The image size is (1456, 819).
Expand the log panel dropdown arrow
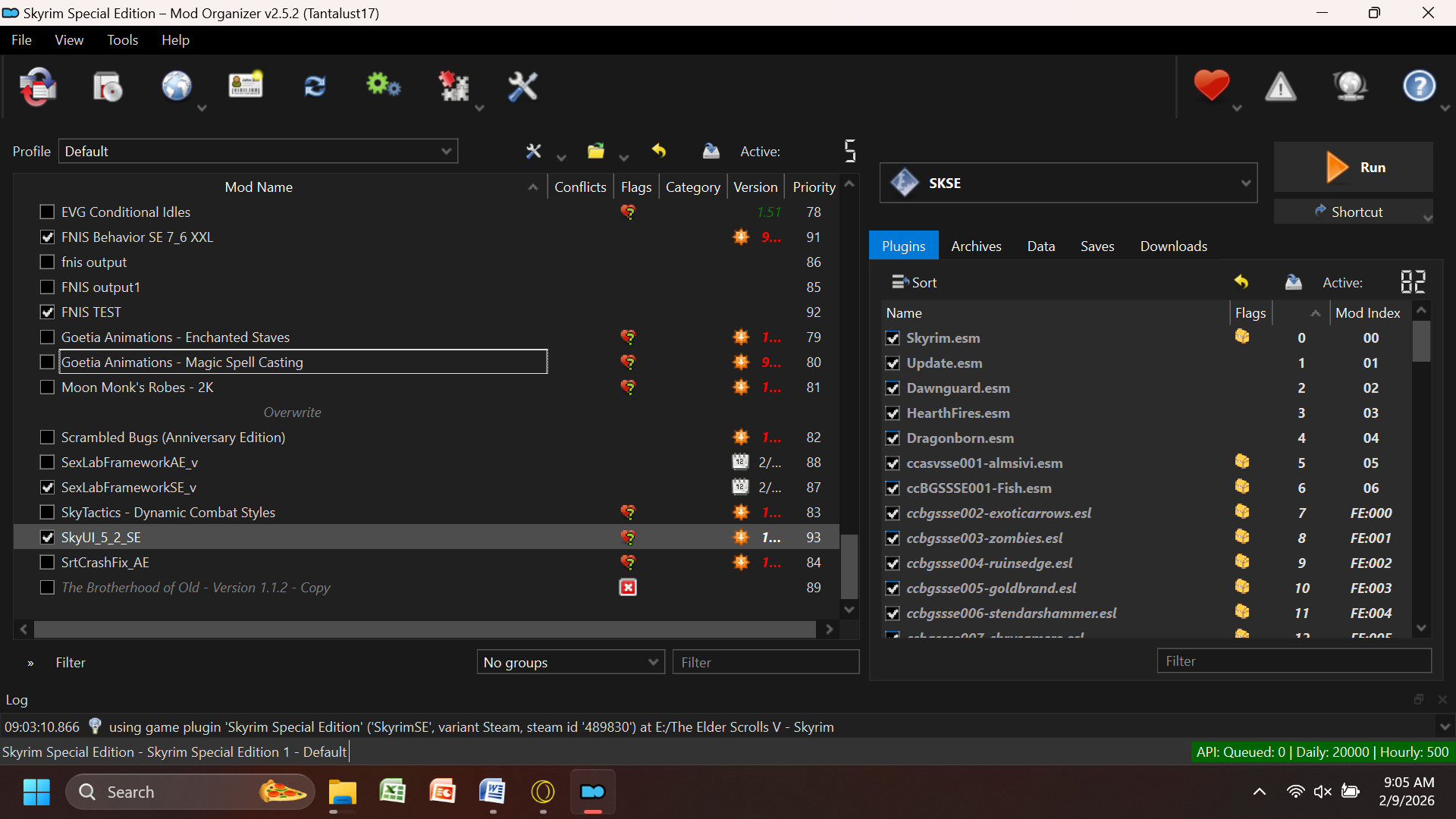(1445, 726)
